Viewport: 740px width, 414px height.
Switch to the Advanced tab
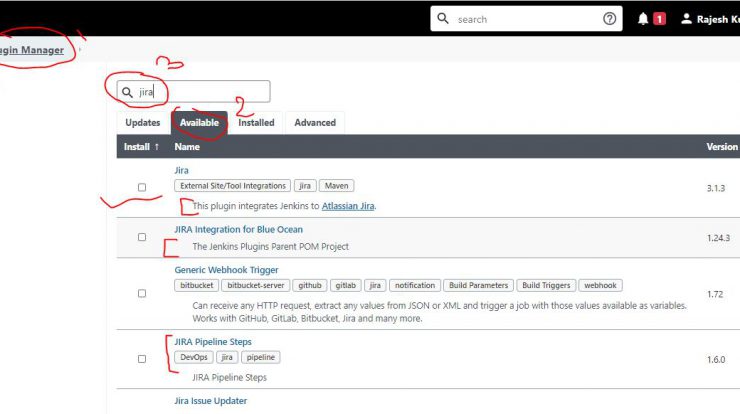[315, 123]
